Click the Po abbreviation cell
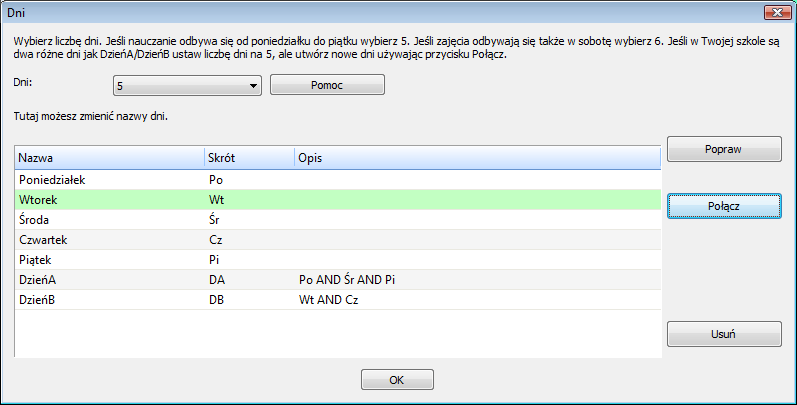Image resolution: width=797 pixels, height=405 pixels. tap(216, 180)
